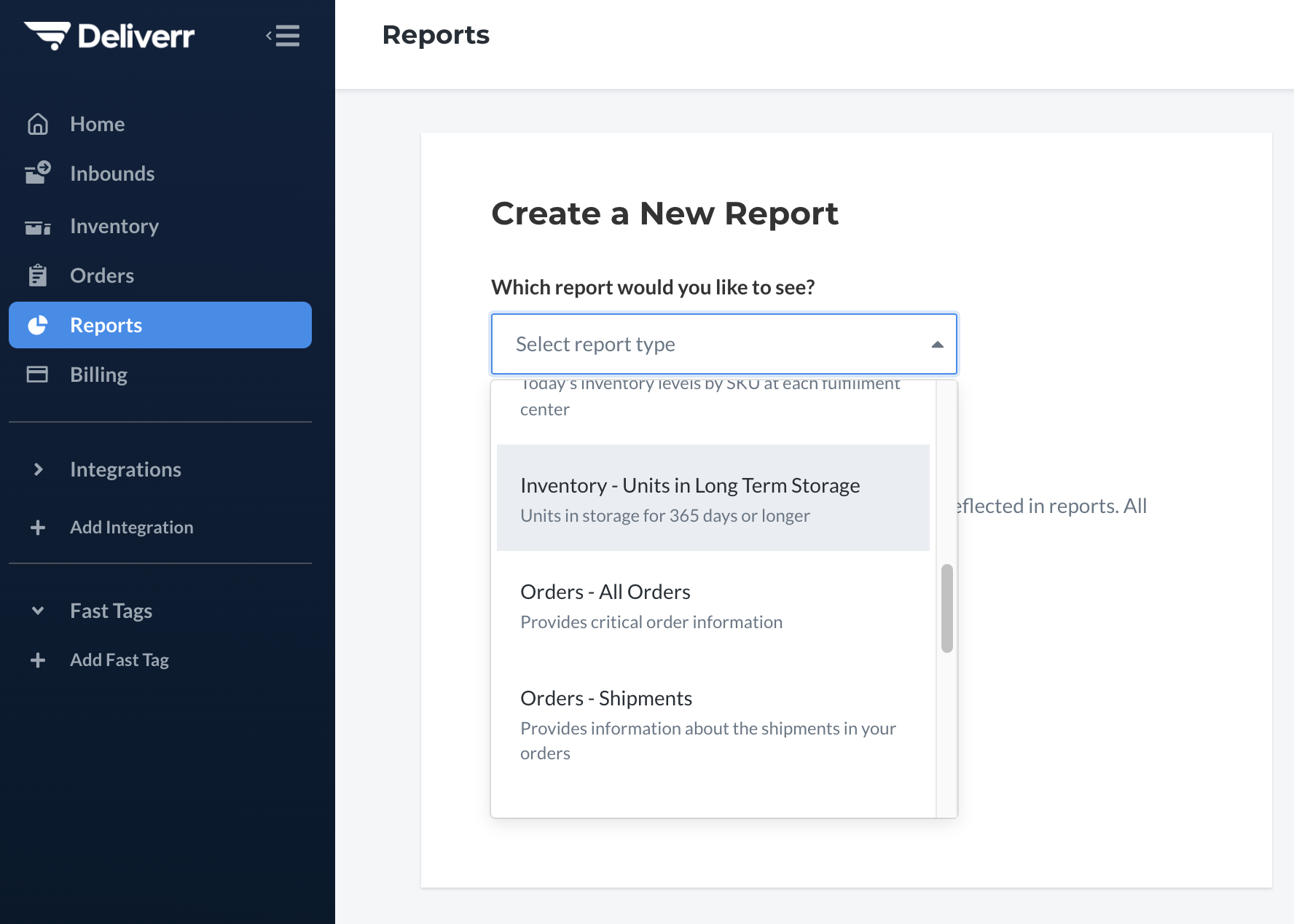Close the report type dropdown via its arrow

(x=938, y=345)
